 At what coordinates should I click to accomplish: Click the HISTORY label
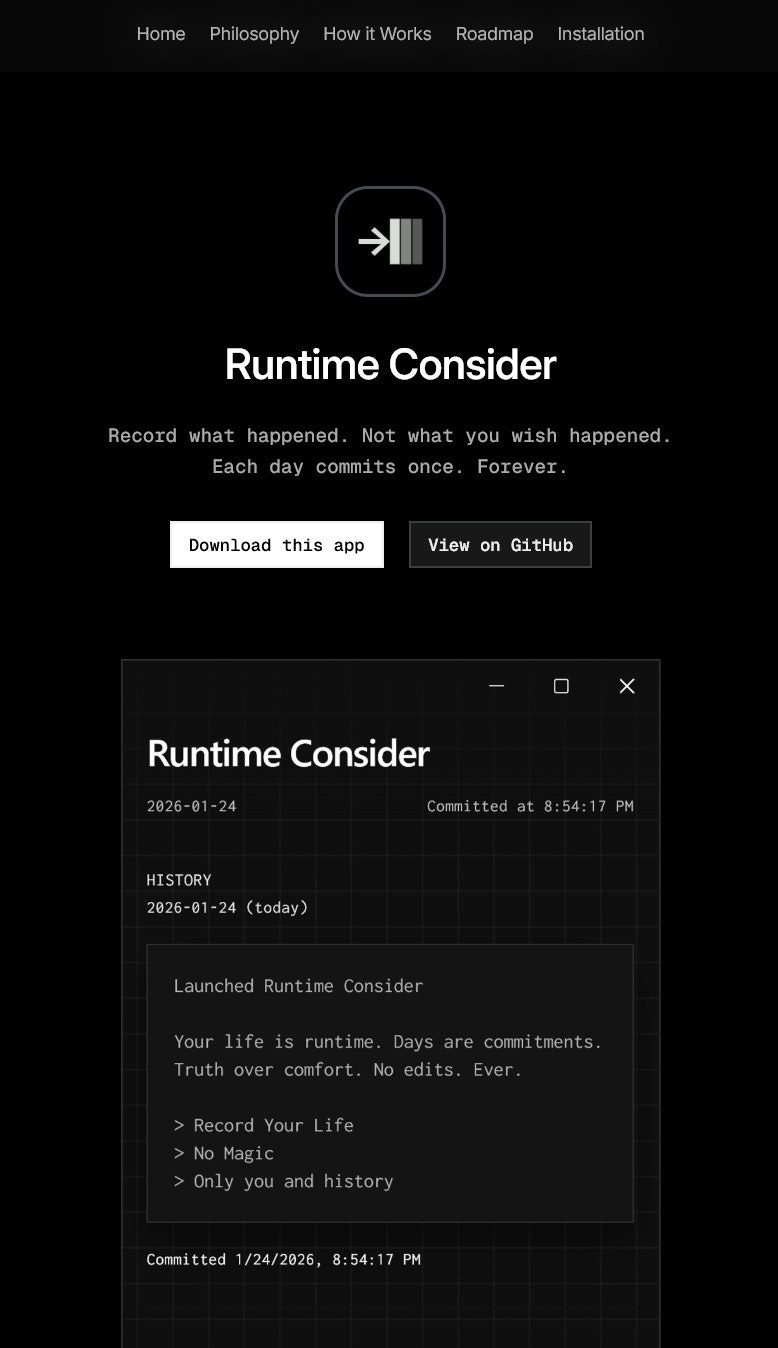[179, 880]
